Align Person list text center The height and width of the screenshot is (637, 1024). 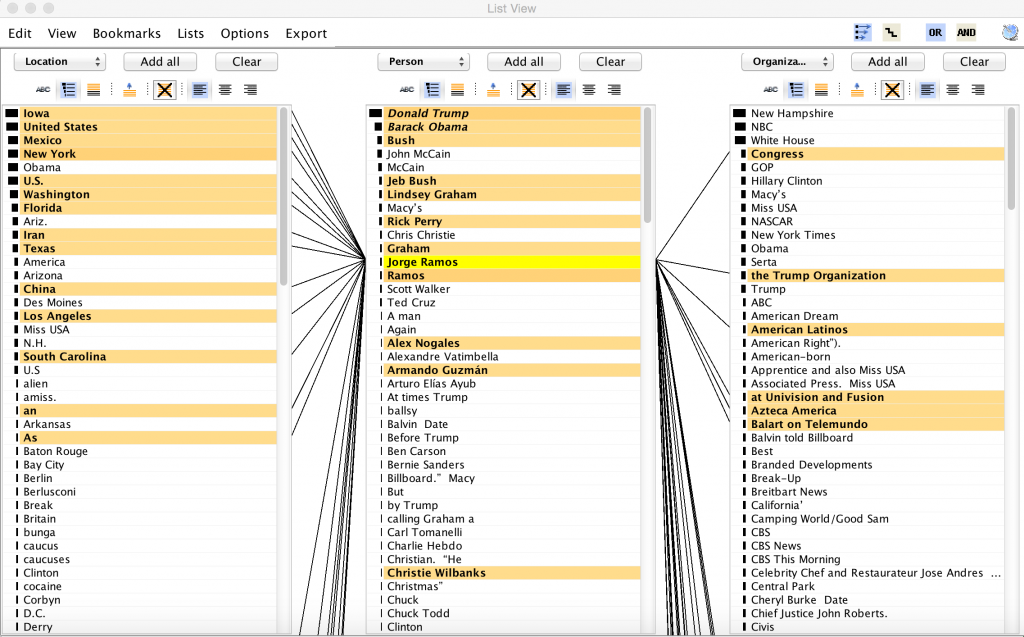[589, 90]
